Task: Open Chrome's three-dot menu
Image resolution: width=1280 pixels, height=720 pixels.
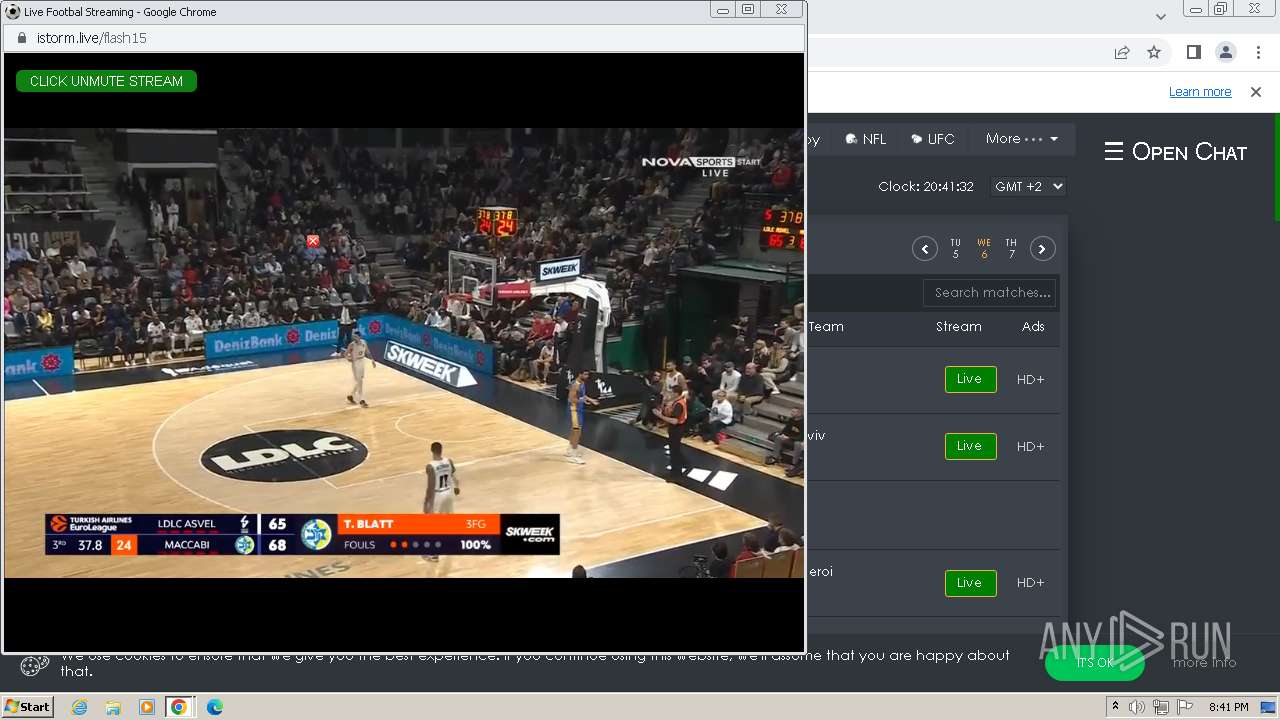Action: (x=1257, y=52)
